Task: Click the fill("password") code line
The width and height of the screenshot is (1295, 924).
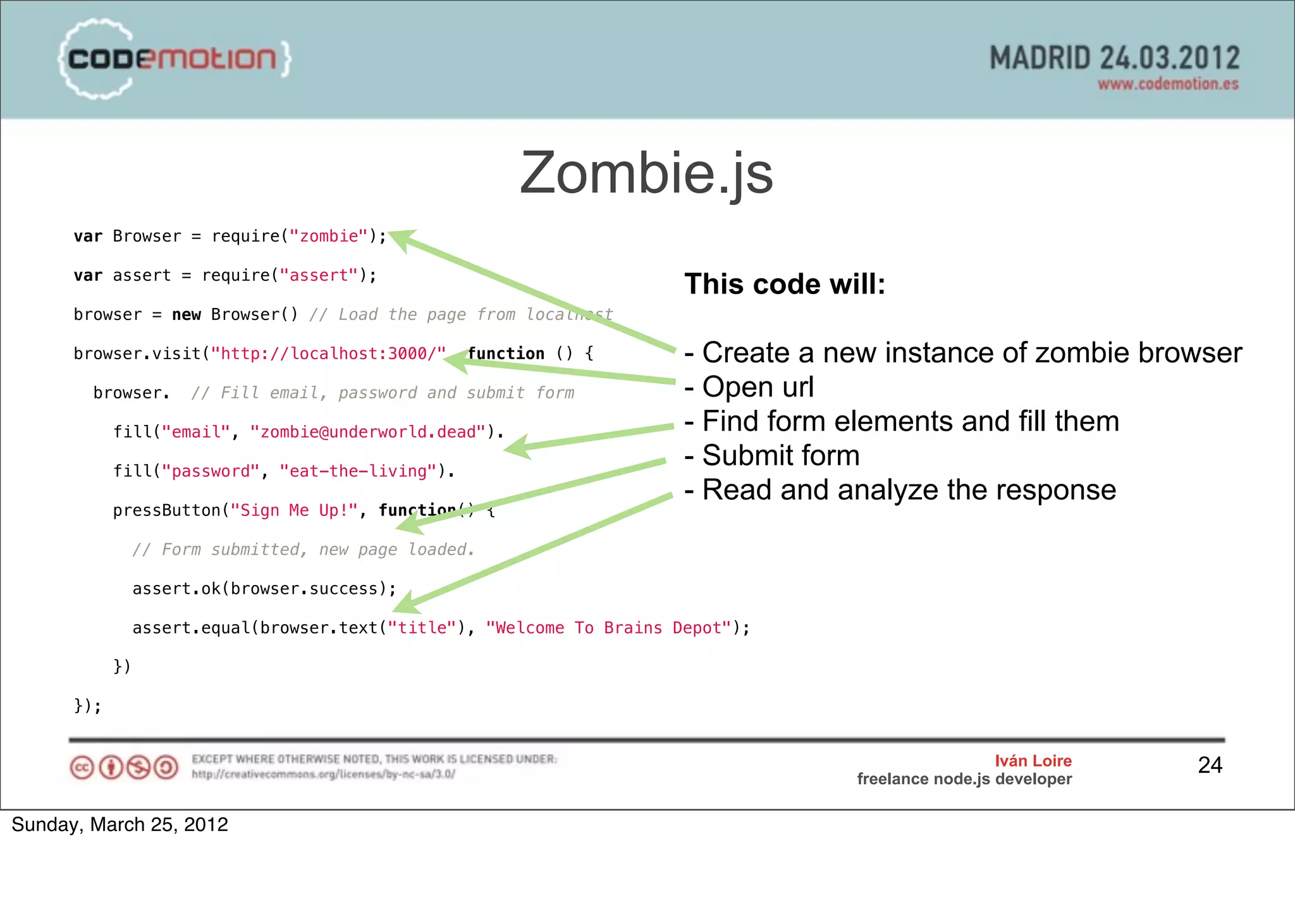Action: (284, 471)
